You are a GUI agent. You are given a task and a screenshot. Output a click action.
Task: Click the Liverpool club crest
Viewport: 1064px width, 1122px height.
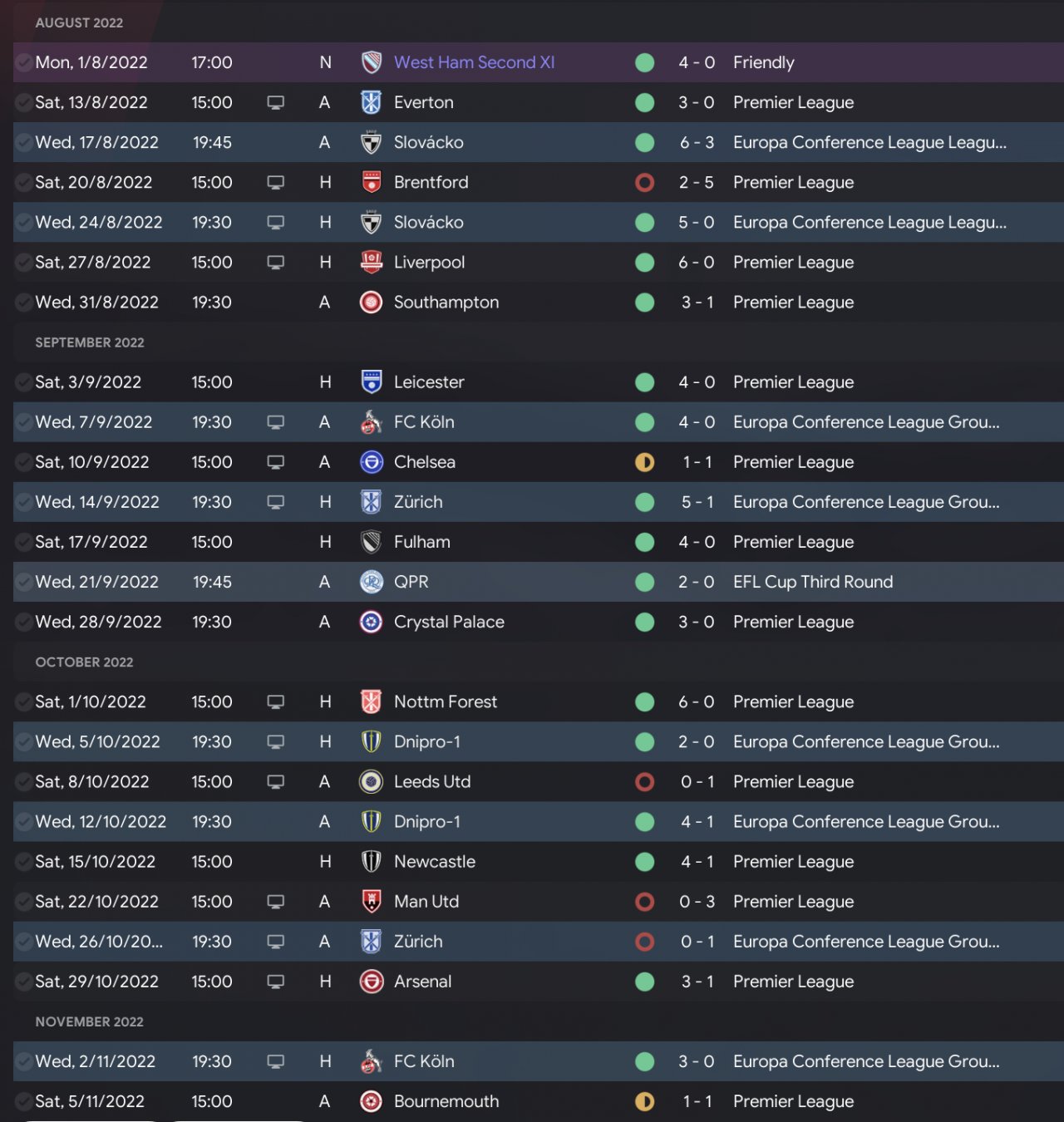tap(371, 262)
